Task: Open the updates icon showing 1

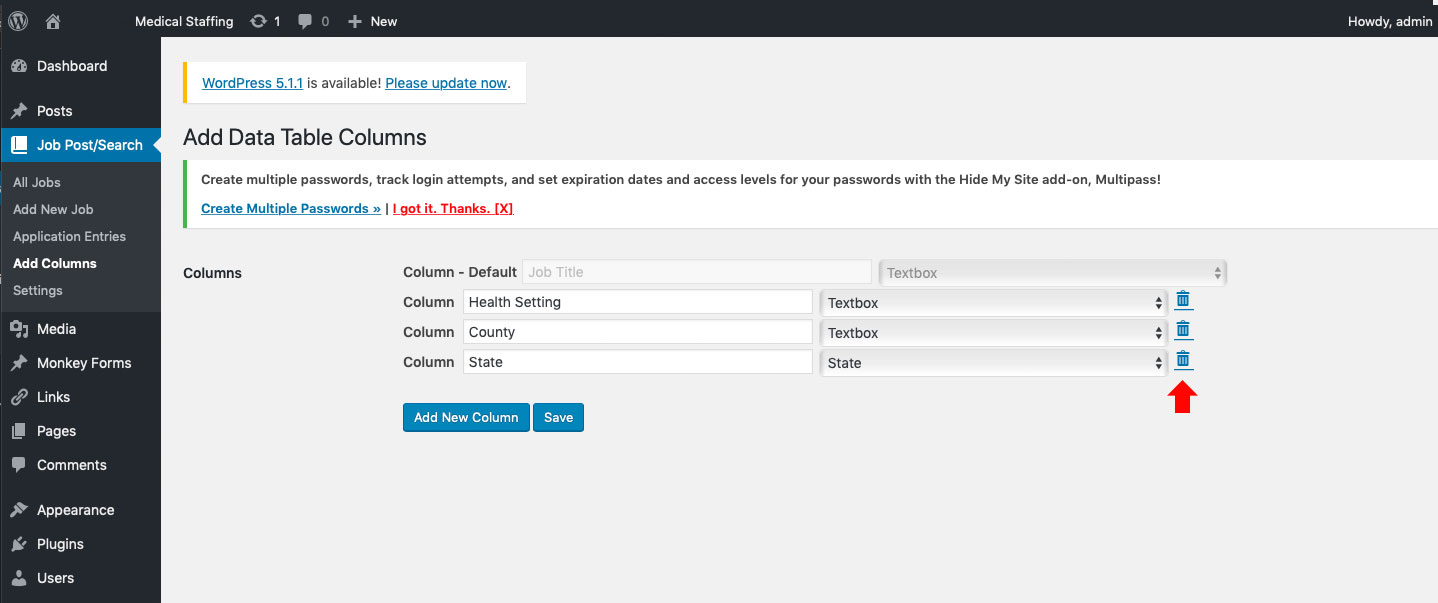Action: point(258,21)
